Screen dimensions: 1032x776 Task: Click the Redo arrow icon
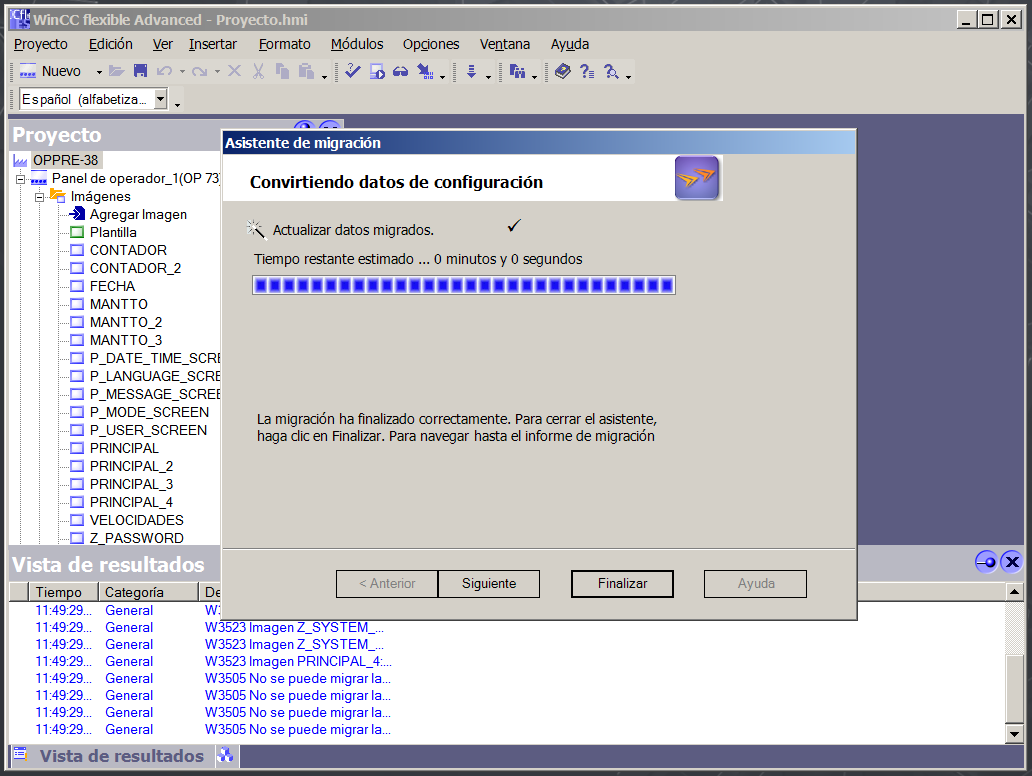[x=199, y=71]
